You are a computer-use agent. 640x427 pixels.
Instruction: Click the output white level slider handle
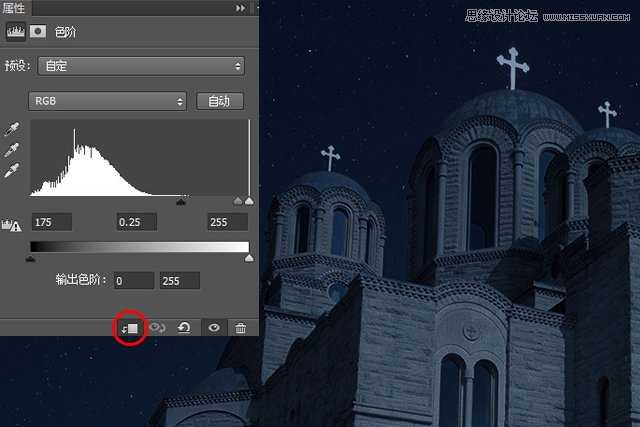click(248, 258)
